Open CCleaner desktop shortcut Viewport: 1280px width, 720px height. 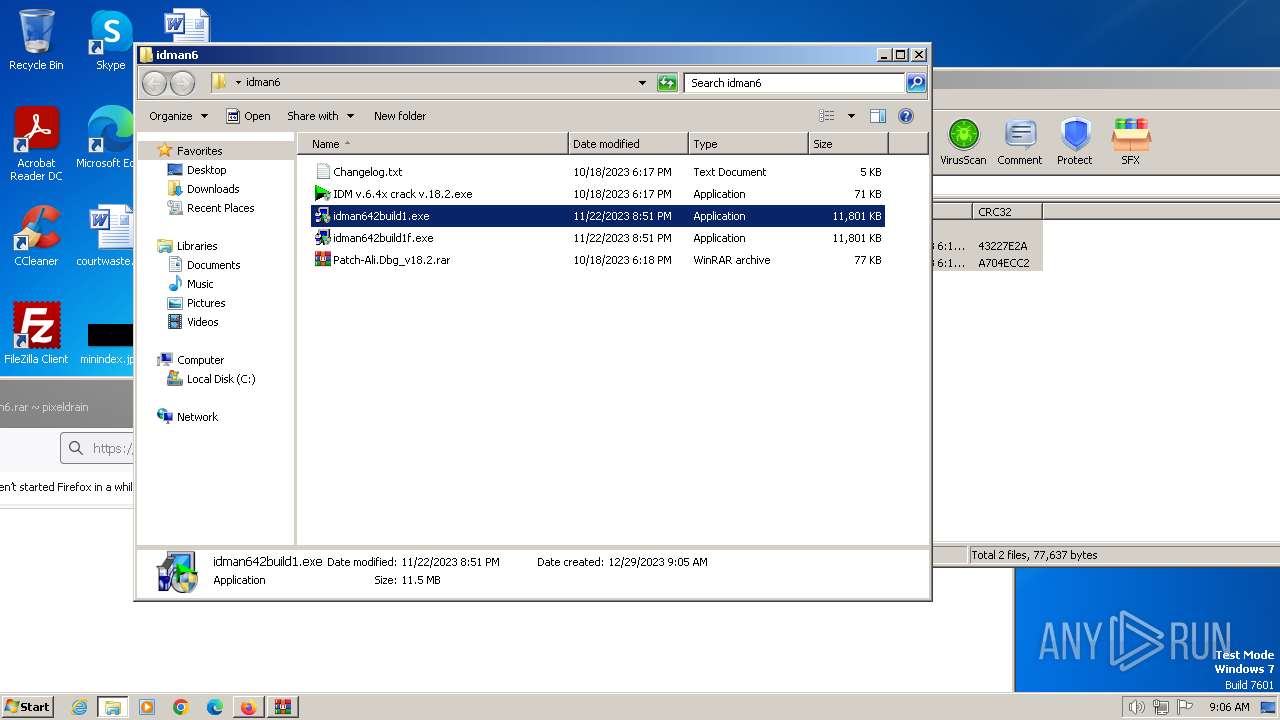tap(36, 236)
